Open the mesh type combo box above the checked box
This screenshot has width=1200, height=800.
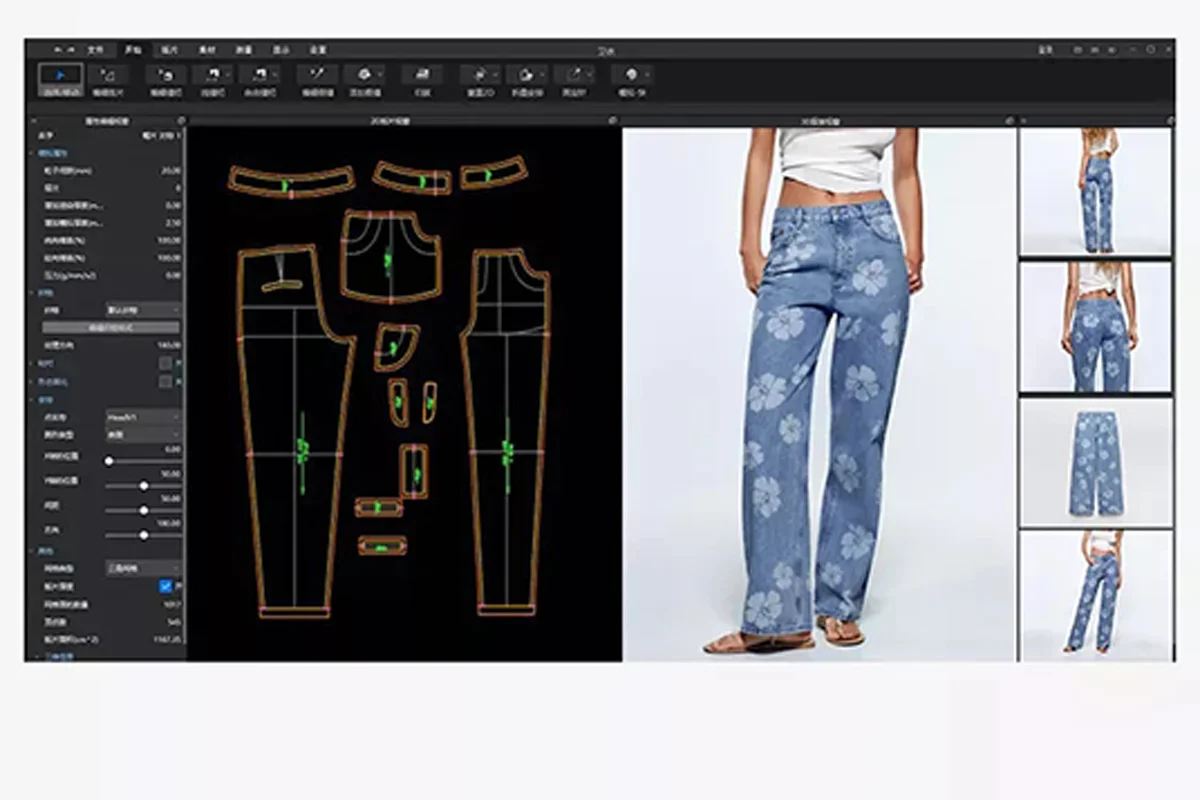pyautogui.click(x=143, y=568)
